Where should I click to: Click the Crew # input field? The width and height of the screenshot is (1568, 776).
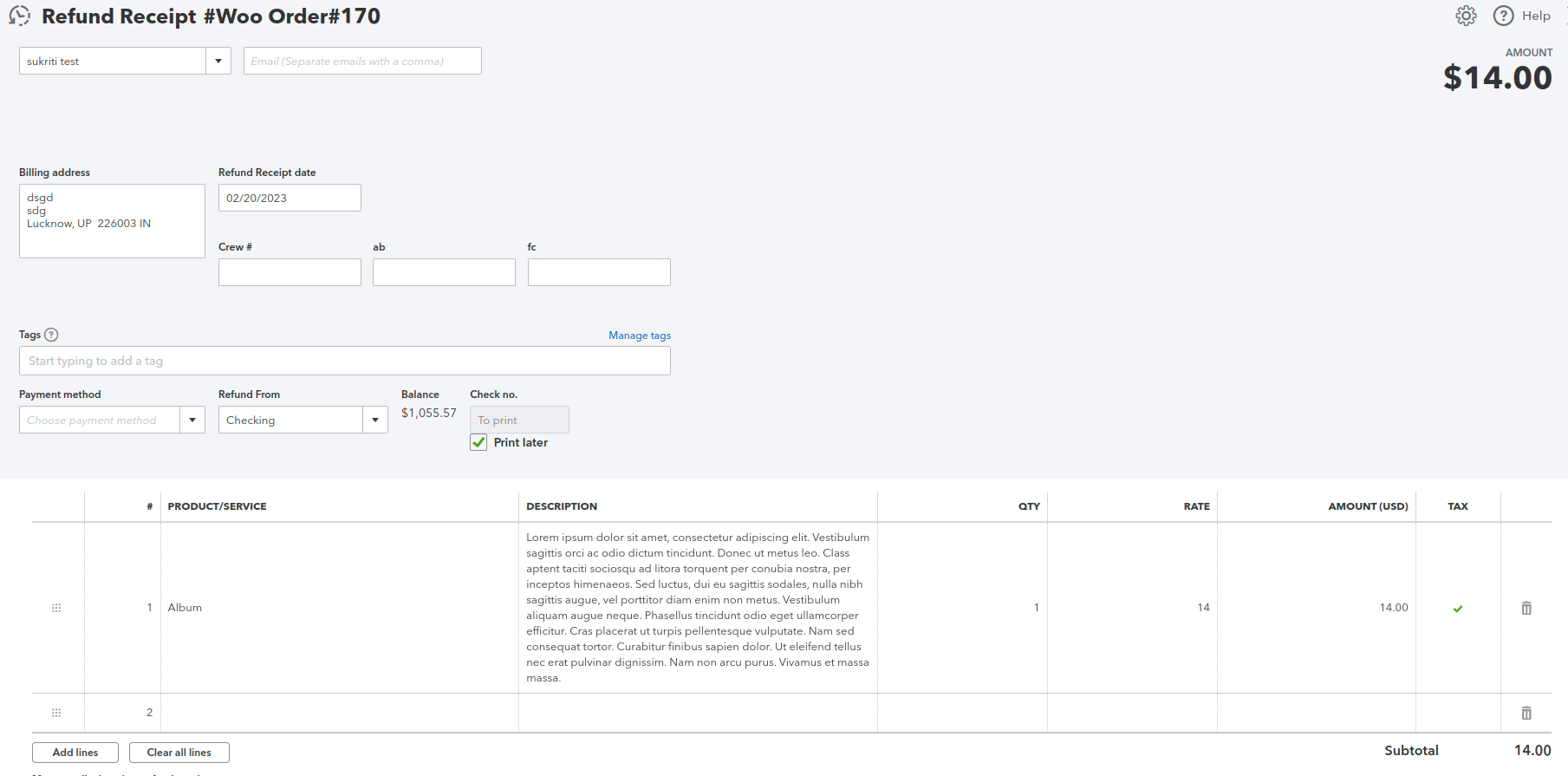click(x=290, y=272)
